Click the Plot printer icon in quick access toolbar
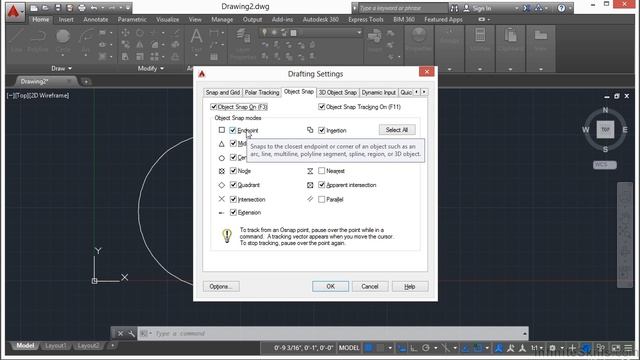Screen dimensions: 640x360 82,8
